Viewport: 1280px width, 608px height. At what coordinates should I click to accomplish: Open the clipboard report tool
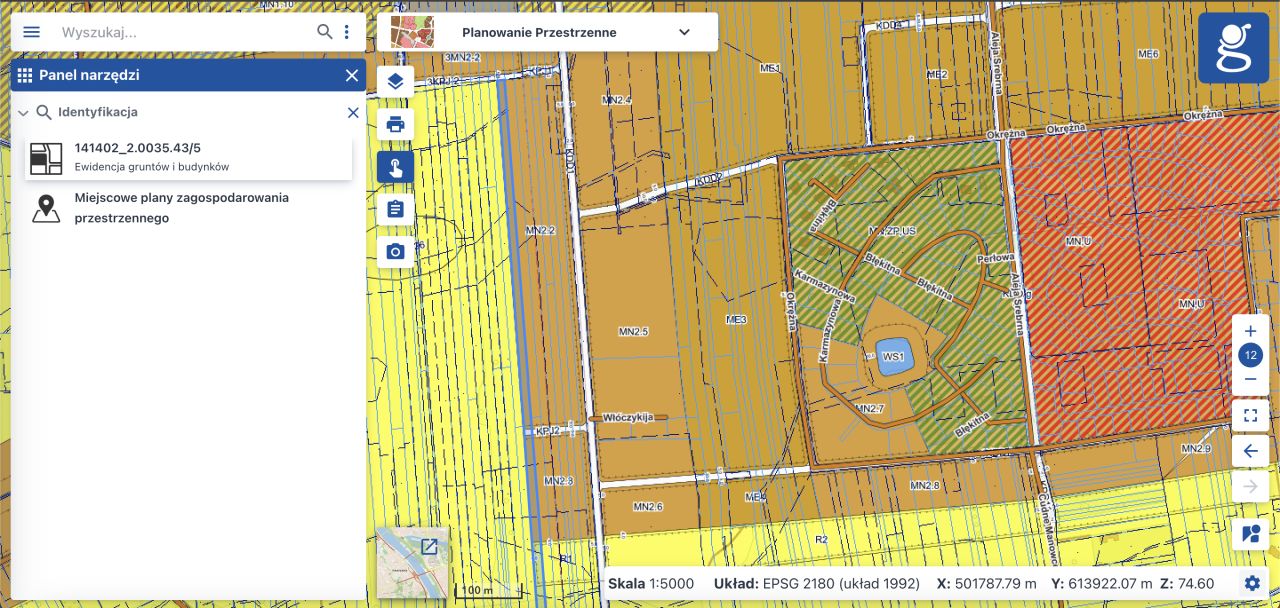(395, 209)
